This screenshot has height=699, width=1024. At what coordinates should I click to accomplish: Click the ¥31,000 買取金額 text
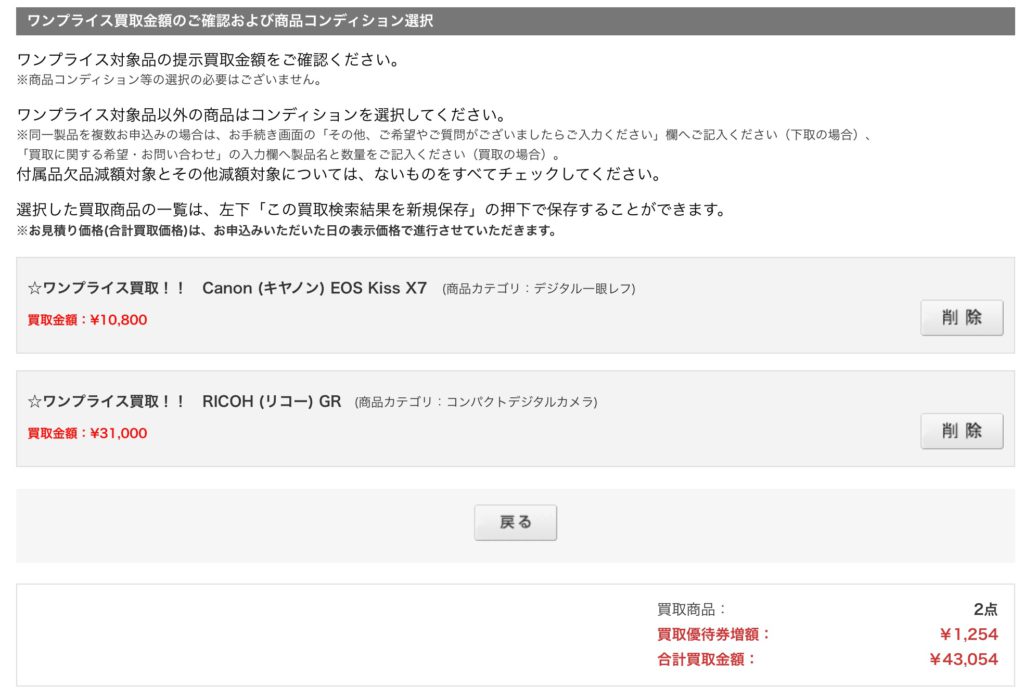(87, 433)
